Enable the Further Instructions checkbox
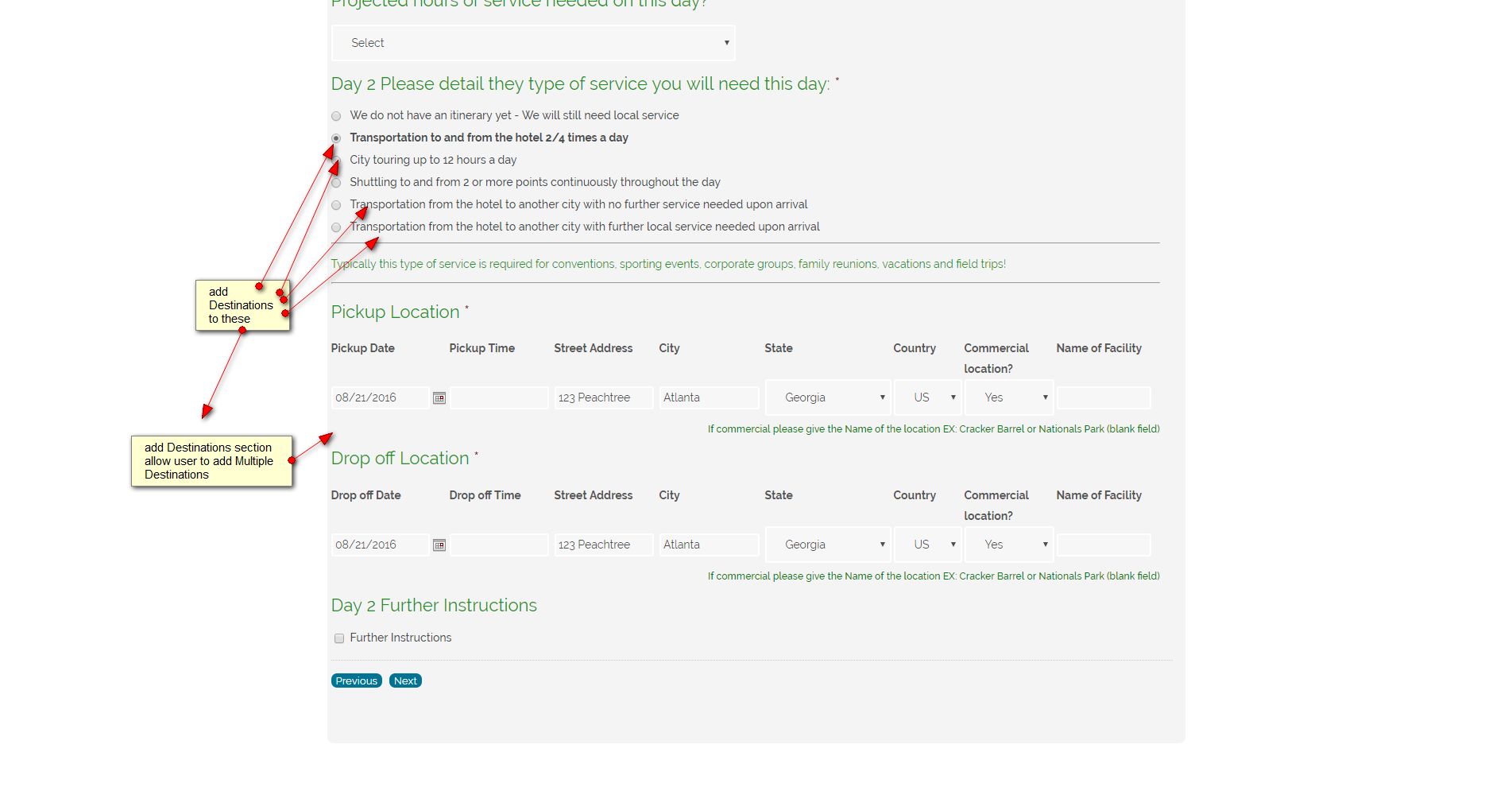Screen dimensions: 1512x791 339,638
